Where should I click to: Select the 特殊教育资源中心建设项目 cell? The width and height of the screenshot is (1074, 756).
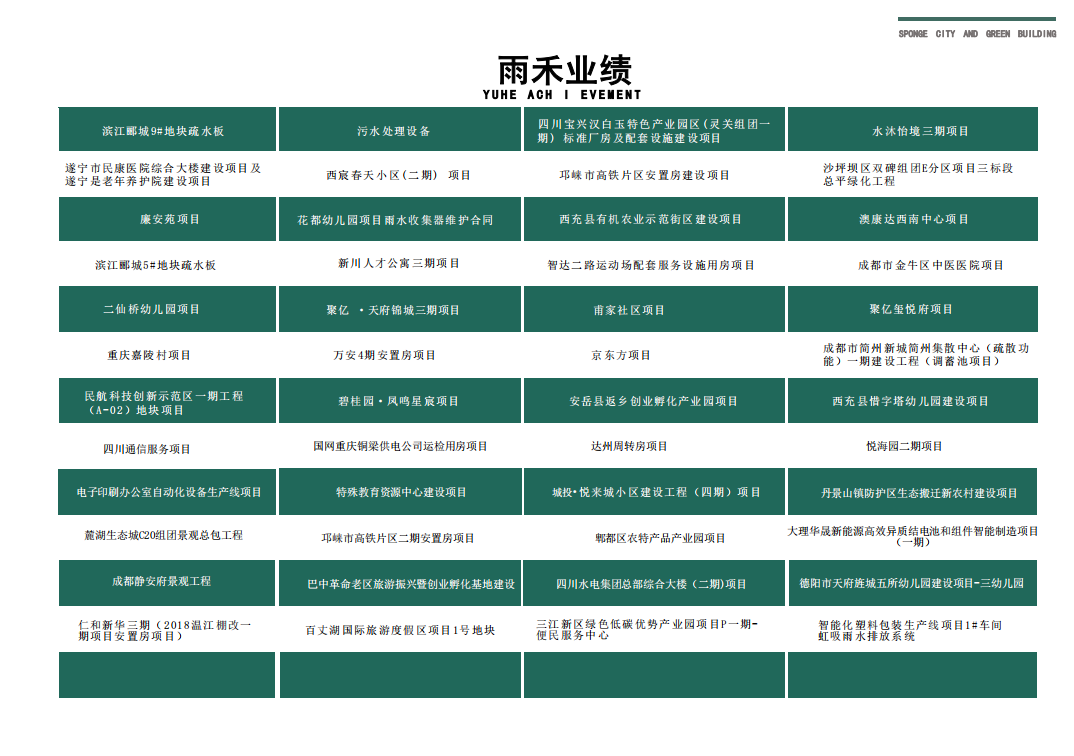(x=399, y=492)
